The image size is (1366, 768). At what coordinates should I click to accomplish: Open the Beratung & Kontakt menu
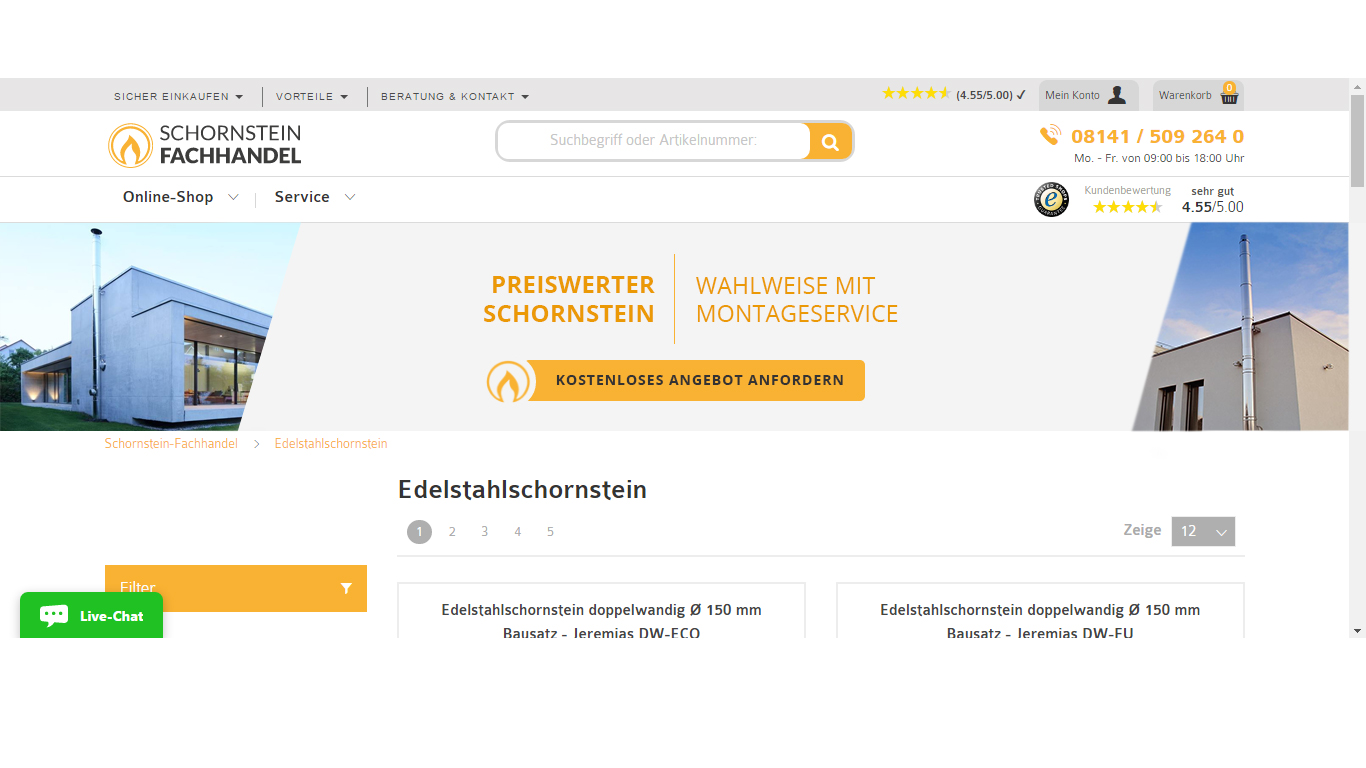(450, 96)
